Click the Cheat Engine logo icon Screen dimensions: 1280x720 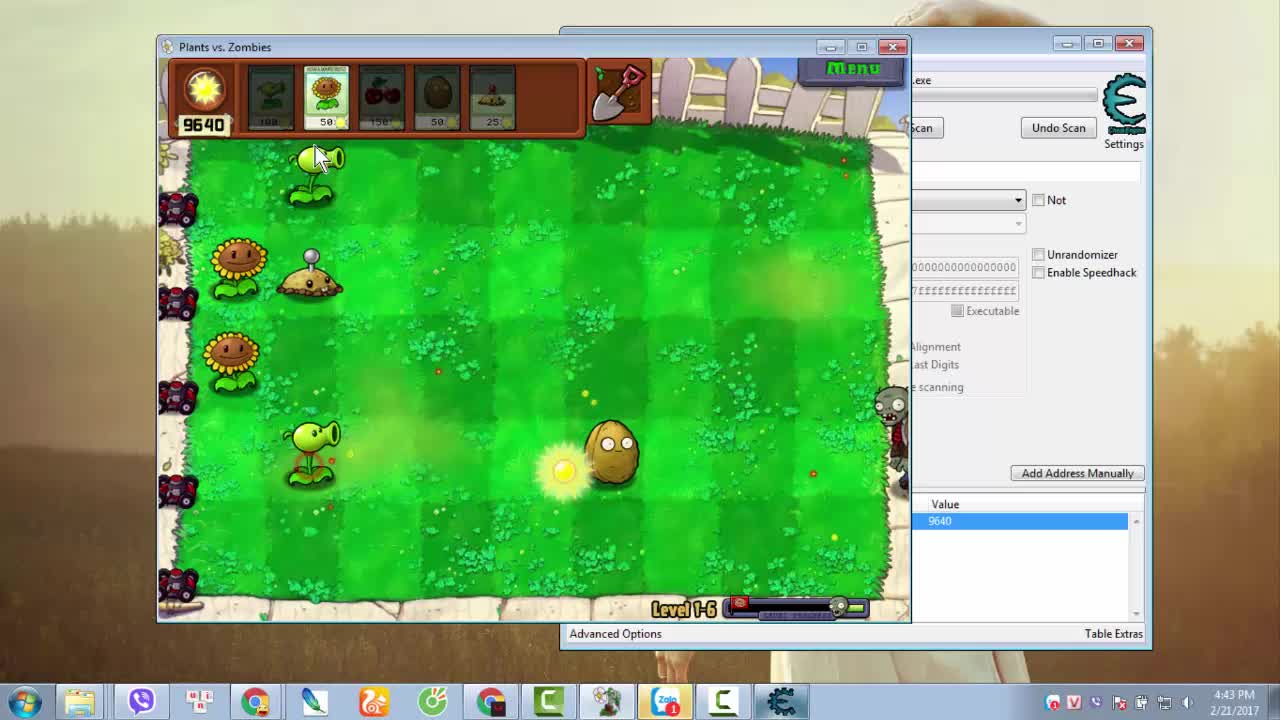(1124, 104)
